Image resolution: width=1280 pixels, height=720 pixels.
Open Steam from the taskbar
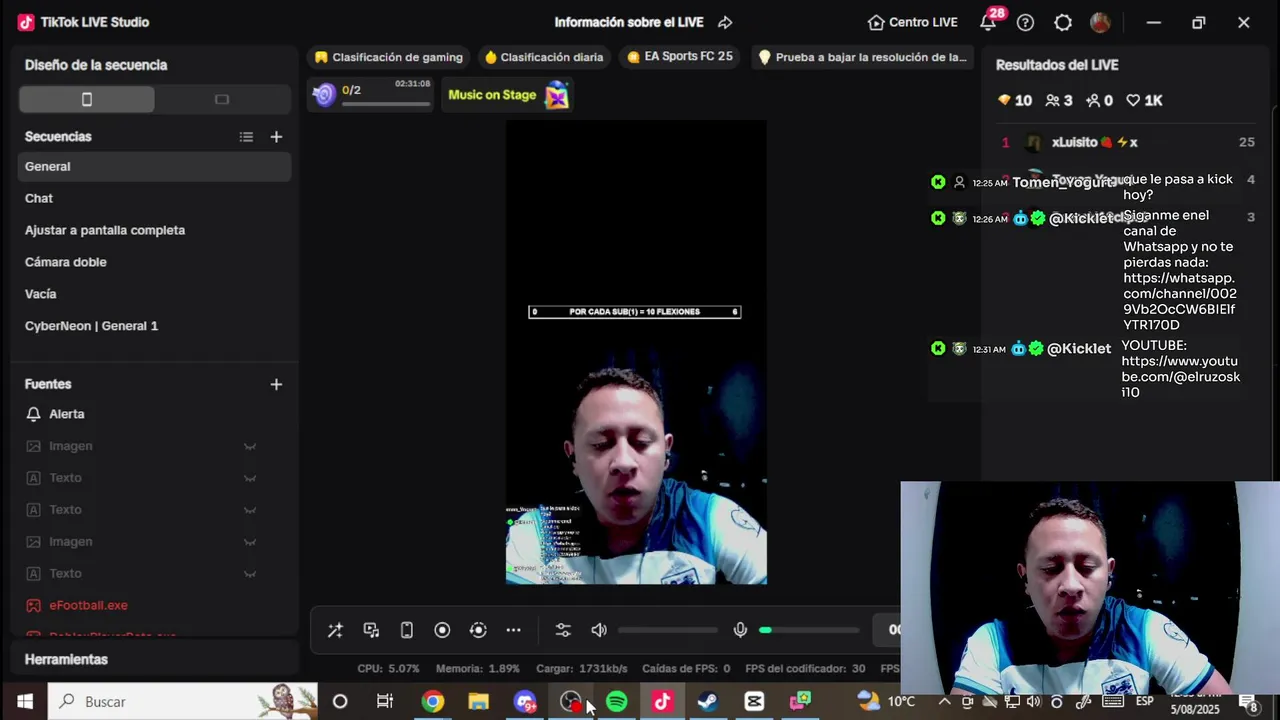point(708,702)
